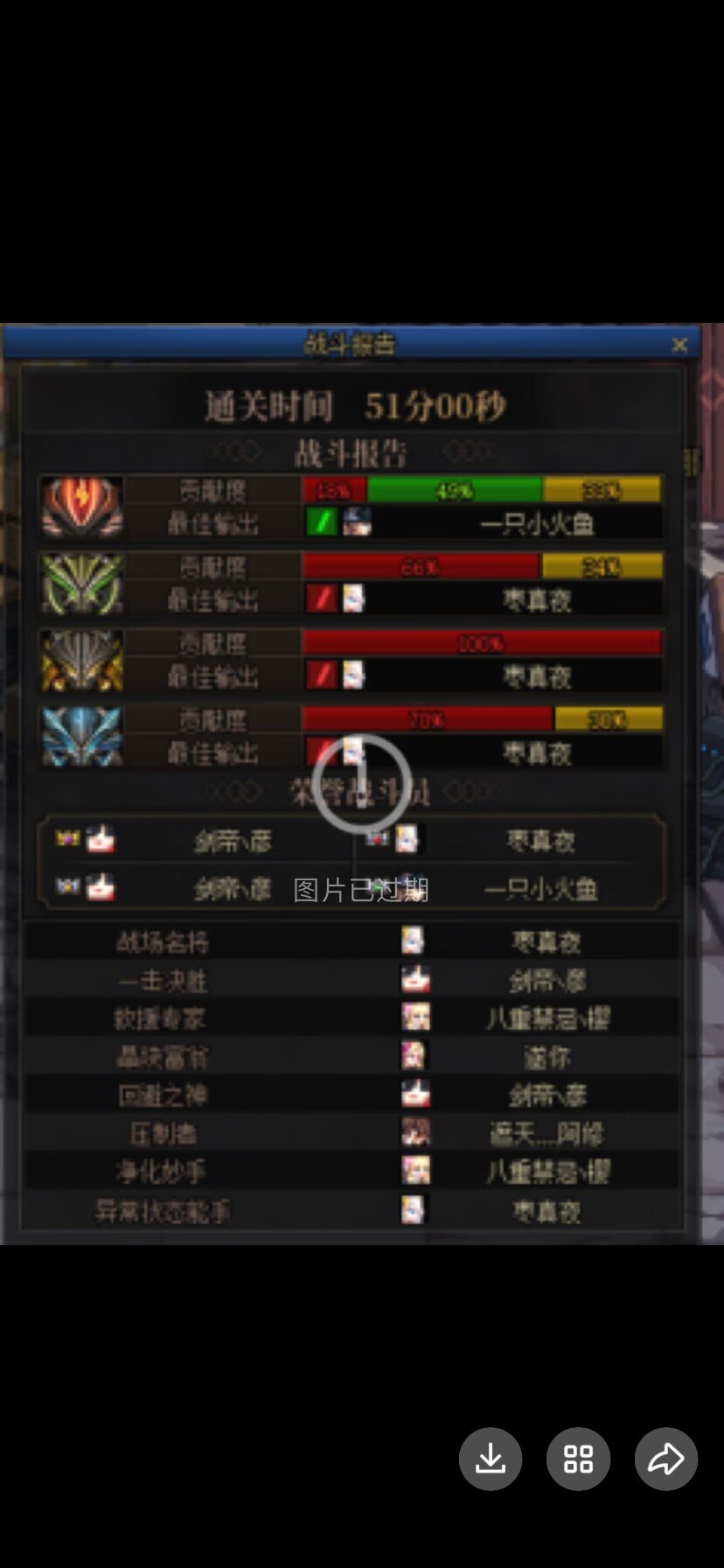Click the blue ice boss emblem
This screenshot has height=1568, width=724.
pos(82,736)
